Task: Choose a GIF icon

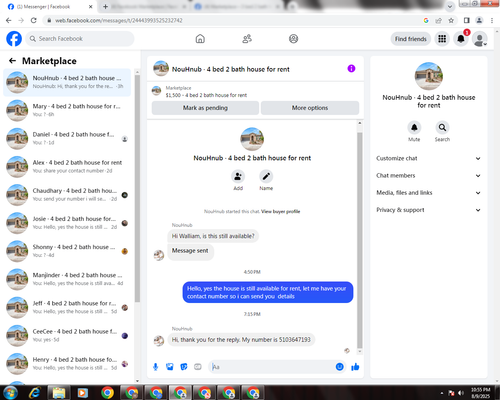Action: (x=198, y=367)
